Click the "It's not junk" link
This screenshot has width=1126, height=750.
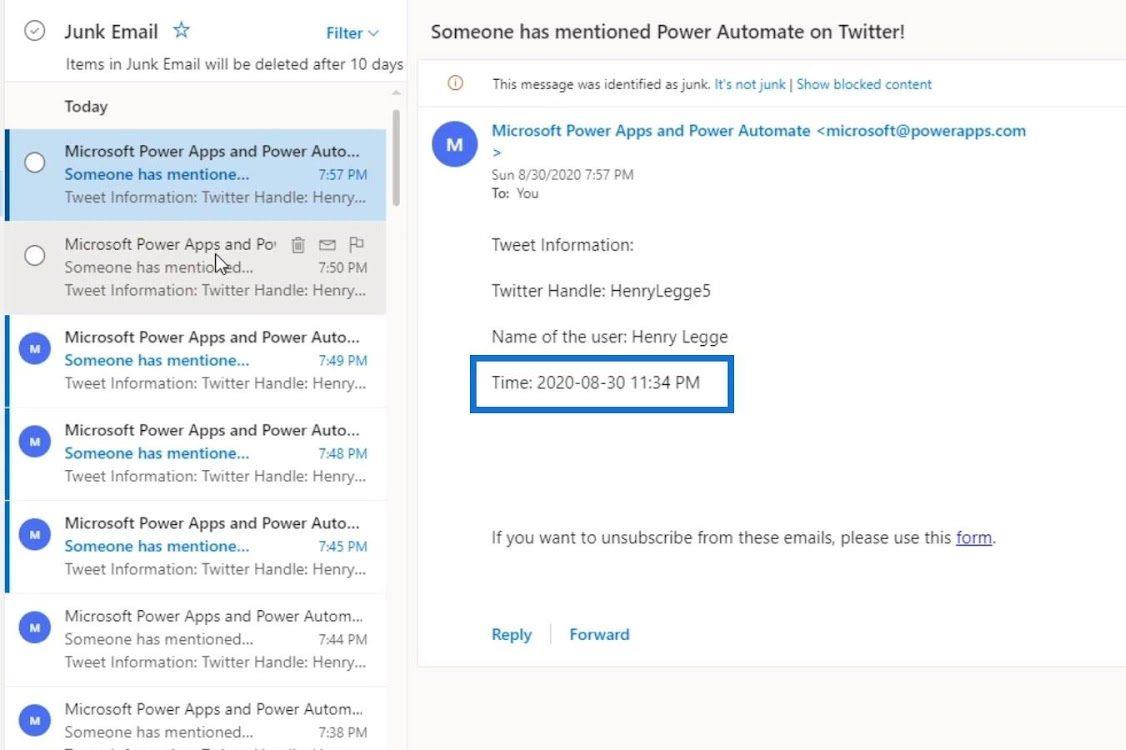(750, 84)
